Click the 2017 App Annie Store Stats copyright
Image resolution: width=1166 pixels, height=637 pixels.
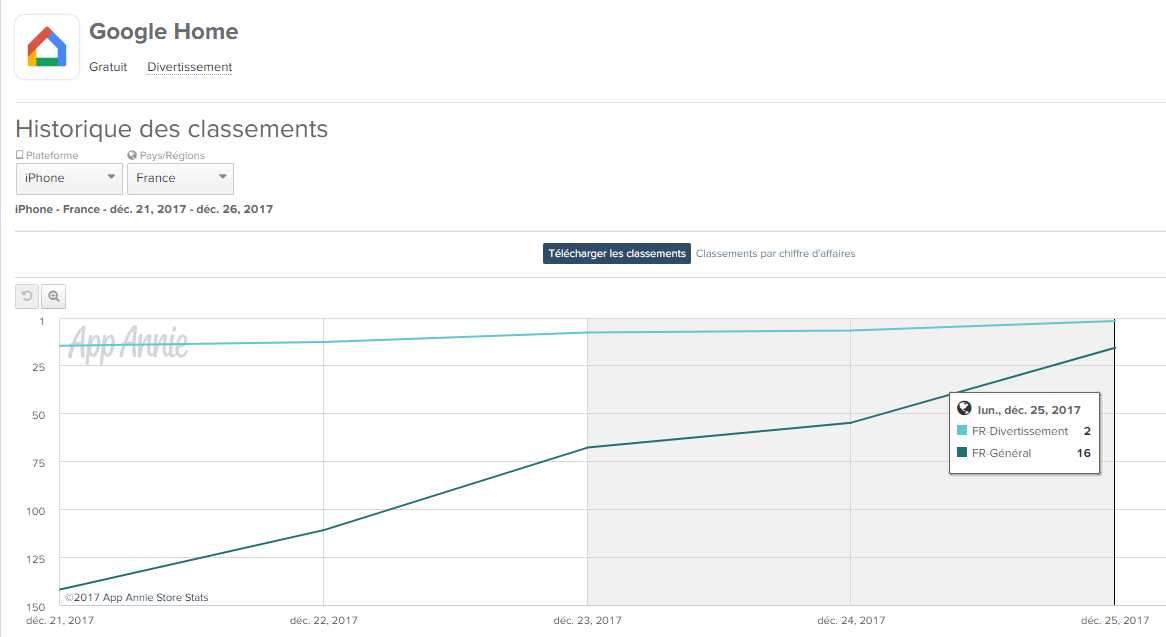pyautogui.click(x=137, y=597)
